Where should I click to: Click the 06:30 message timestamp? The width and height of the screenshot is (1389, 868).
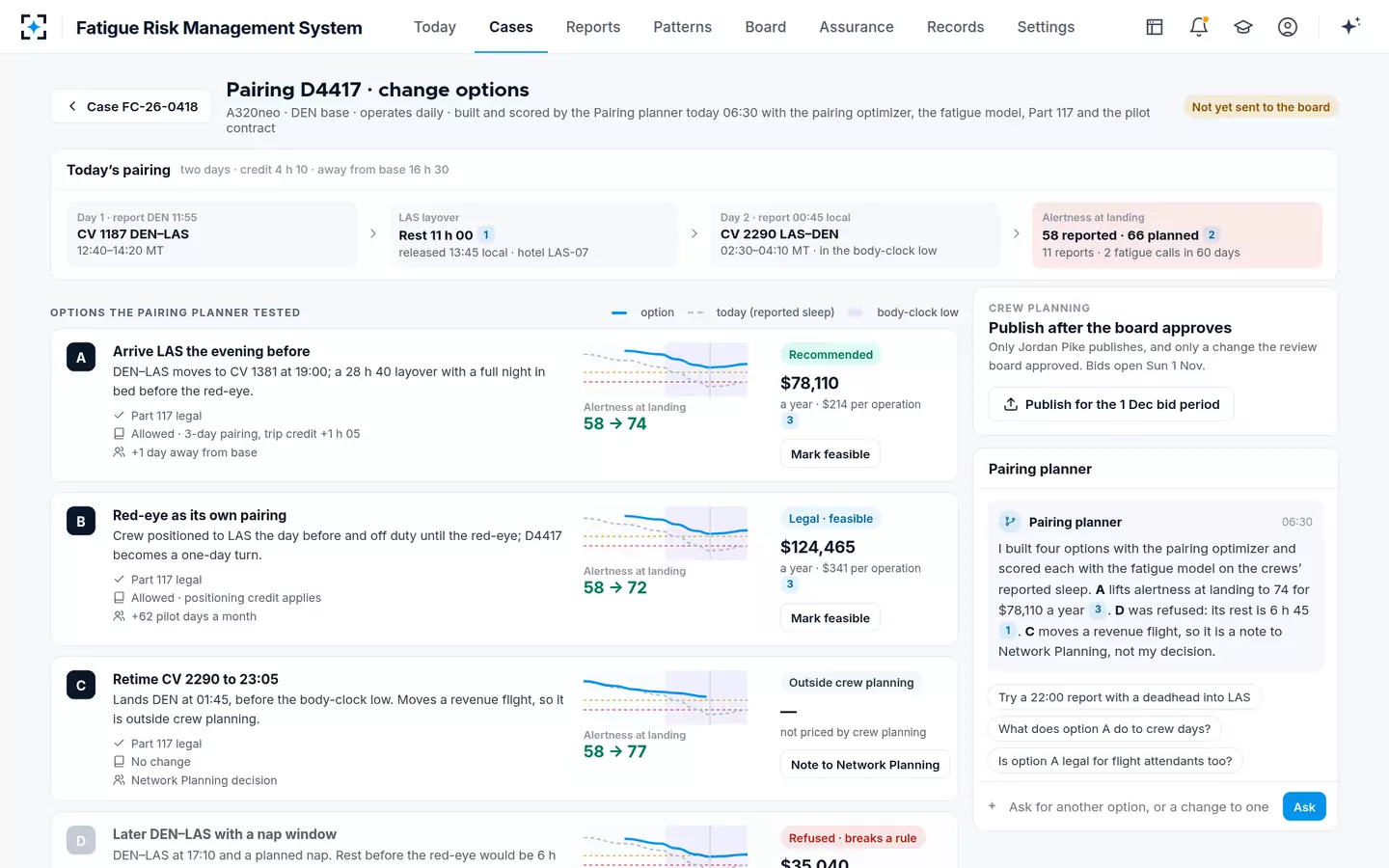click(x=1296, y=522)
